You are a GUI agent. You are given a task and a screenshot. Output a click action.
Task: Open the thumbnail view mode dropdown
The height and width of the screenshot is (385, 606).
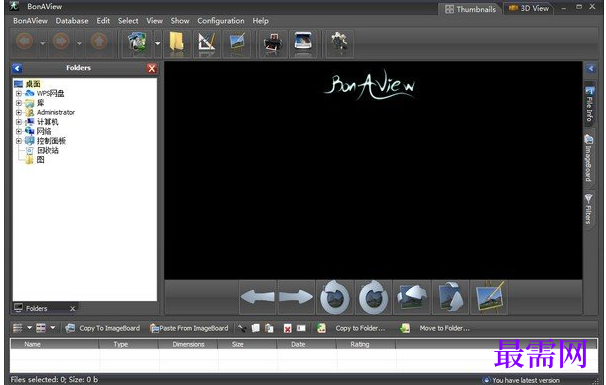coord(53,328)
